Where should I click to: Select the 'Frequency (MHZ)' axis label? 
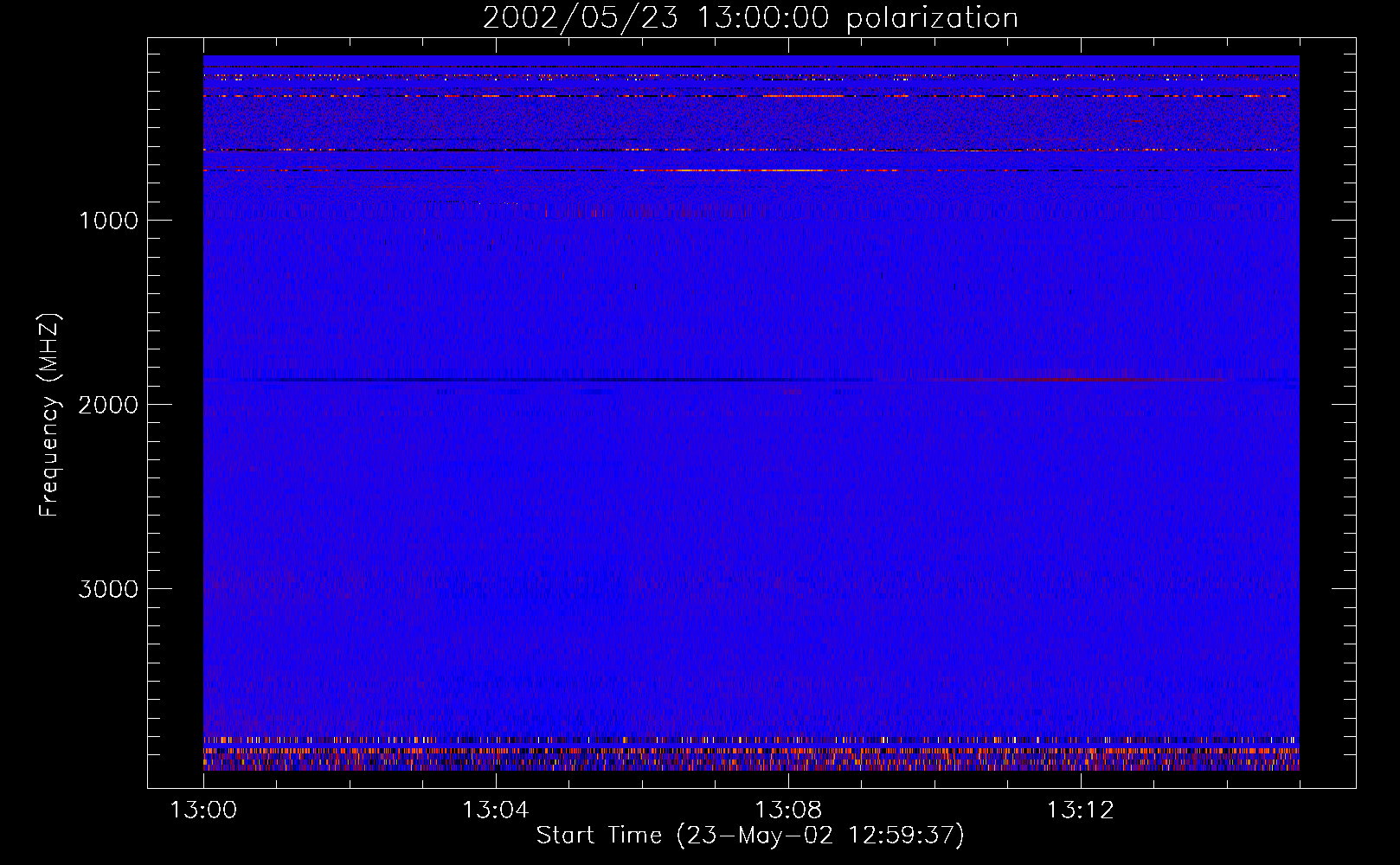coord(50,415)
